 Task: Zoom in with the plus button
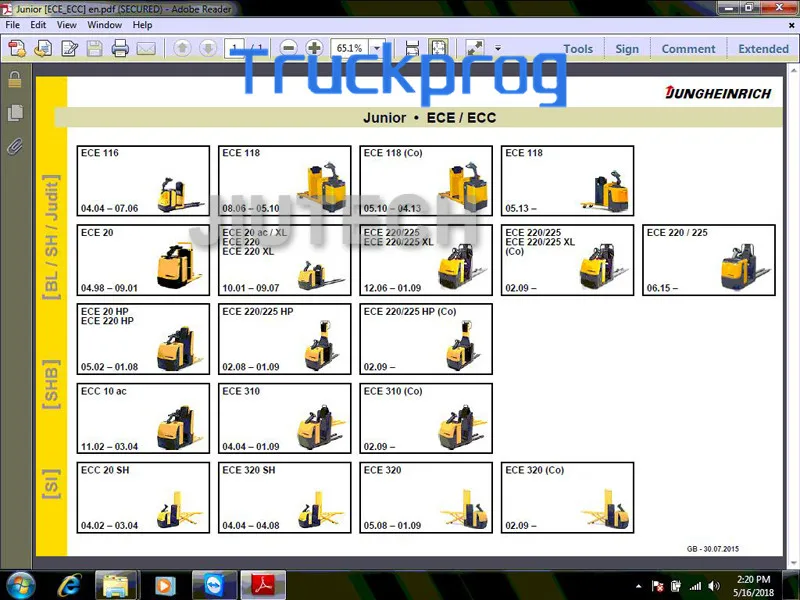pyautogui.click(x=314, y=48)
